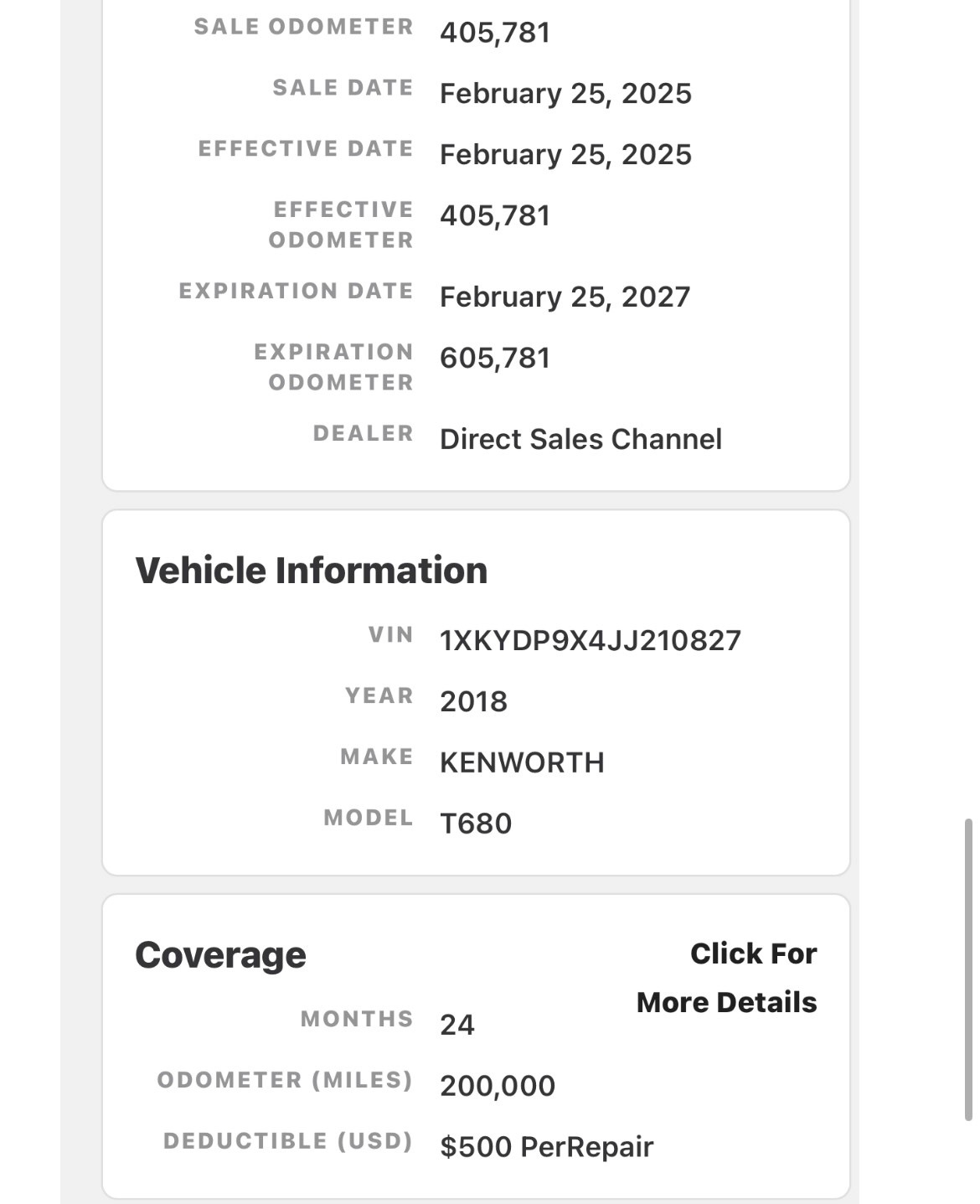Click the sale odometer value 405,781
The image size is (980, 1204).
click(x=495, y=33)
